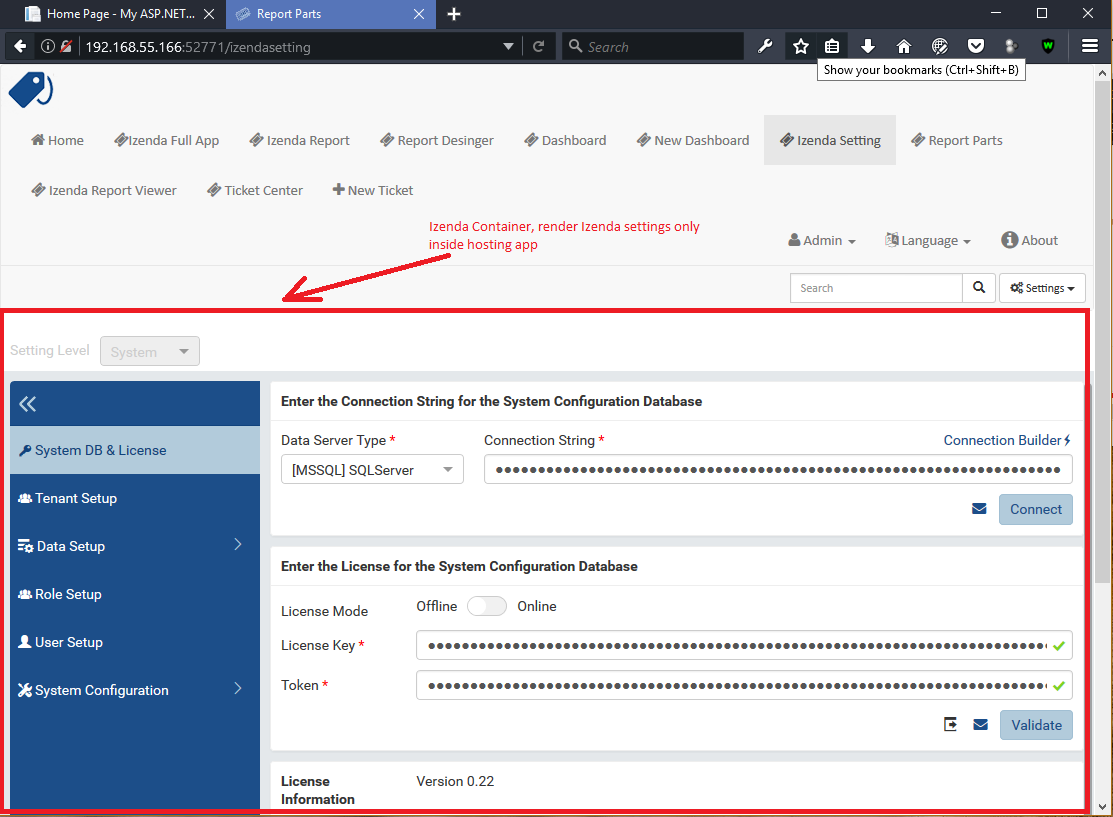Click the site information icon in address bar

tap(48, 47)
